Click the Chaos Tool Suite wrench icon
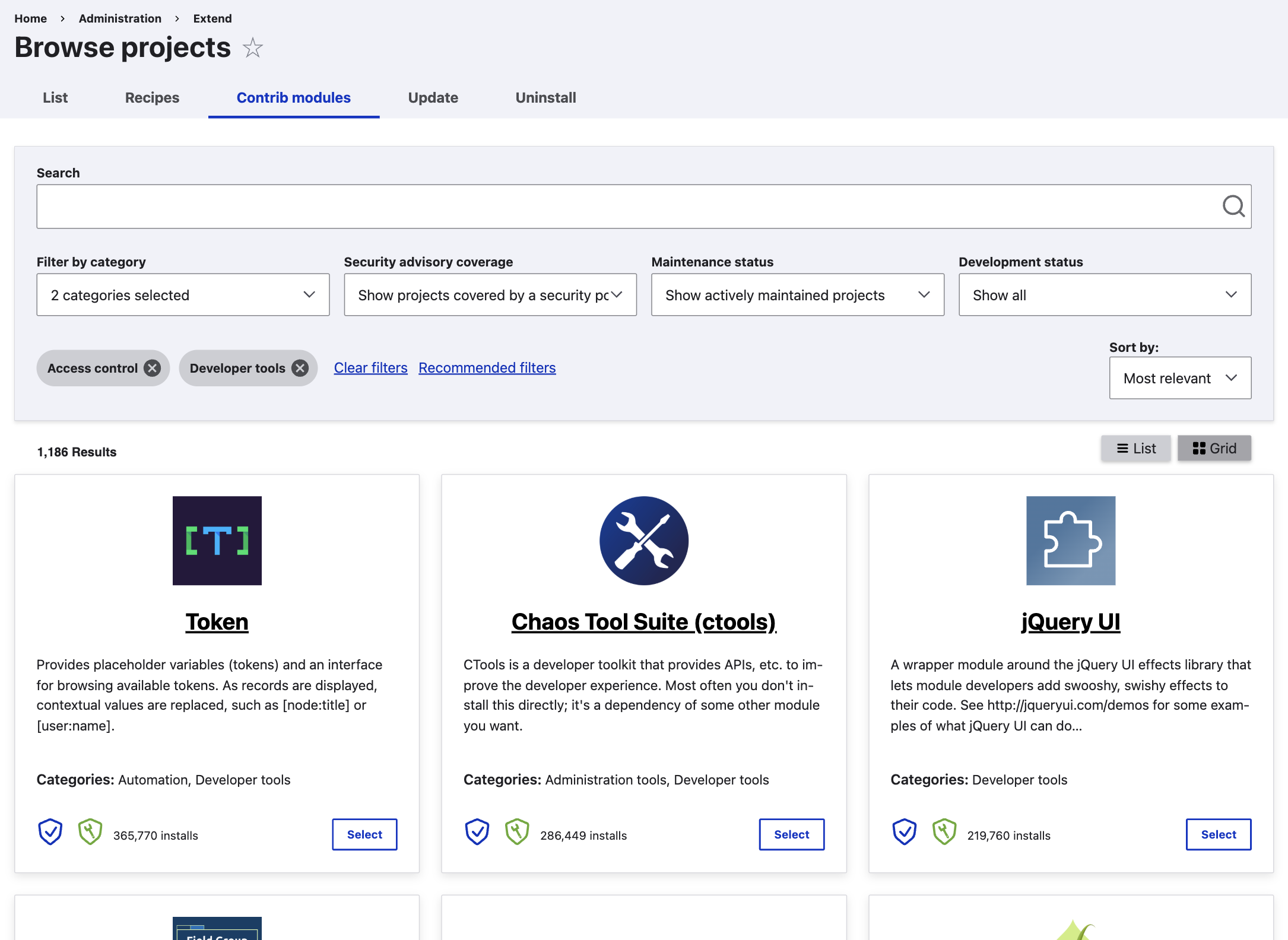The height and width of the screenshot is (940, 1288). tap(644, 541)
